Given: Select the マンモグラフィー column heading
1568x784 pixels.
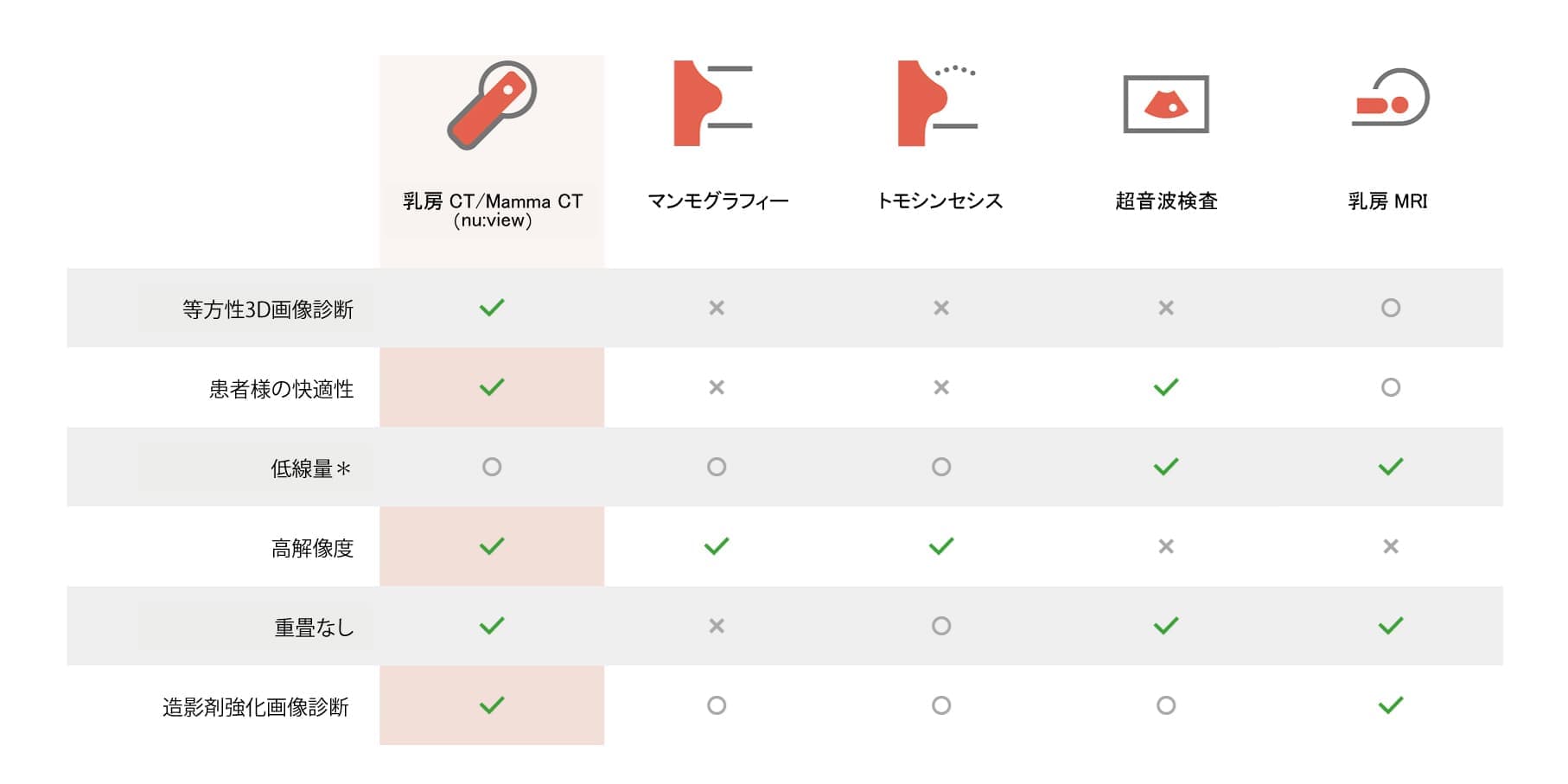Looking at the screenshot, I should [717, 201].
